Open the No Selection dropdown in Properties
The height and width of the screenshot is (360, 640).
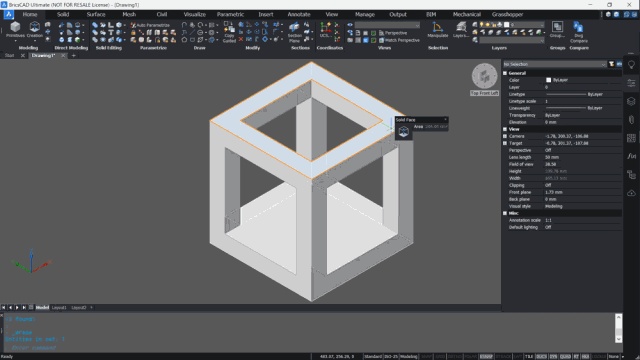(x=554, y=64)
